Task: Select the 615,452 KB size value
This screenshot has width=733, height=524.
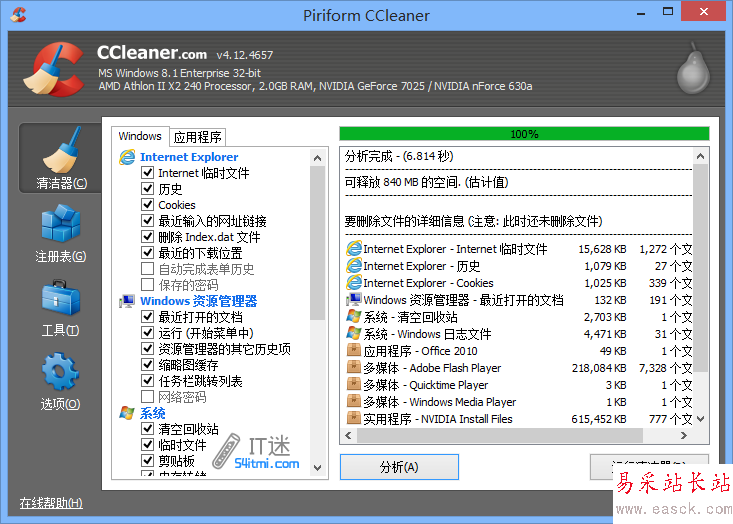Action: point(599,419)
